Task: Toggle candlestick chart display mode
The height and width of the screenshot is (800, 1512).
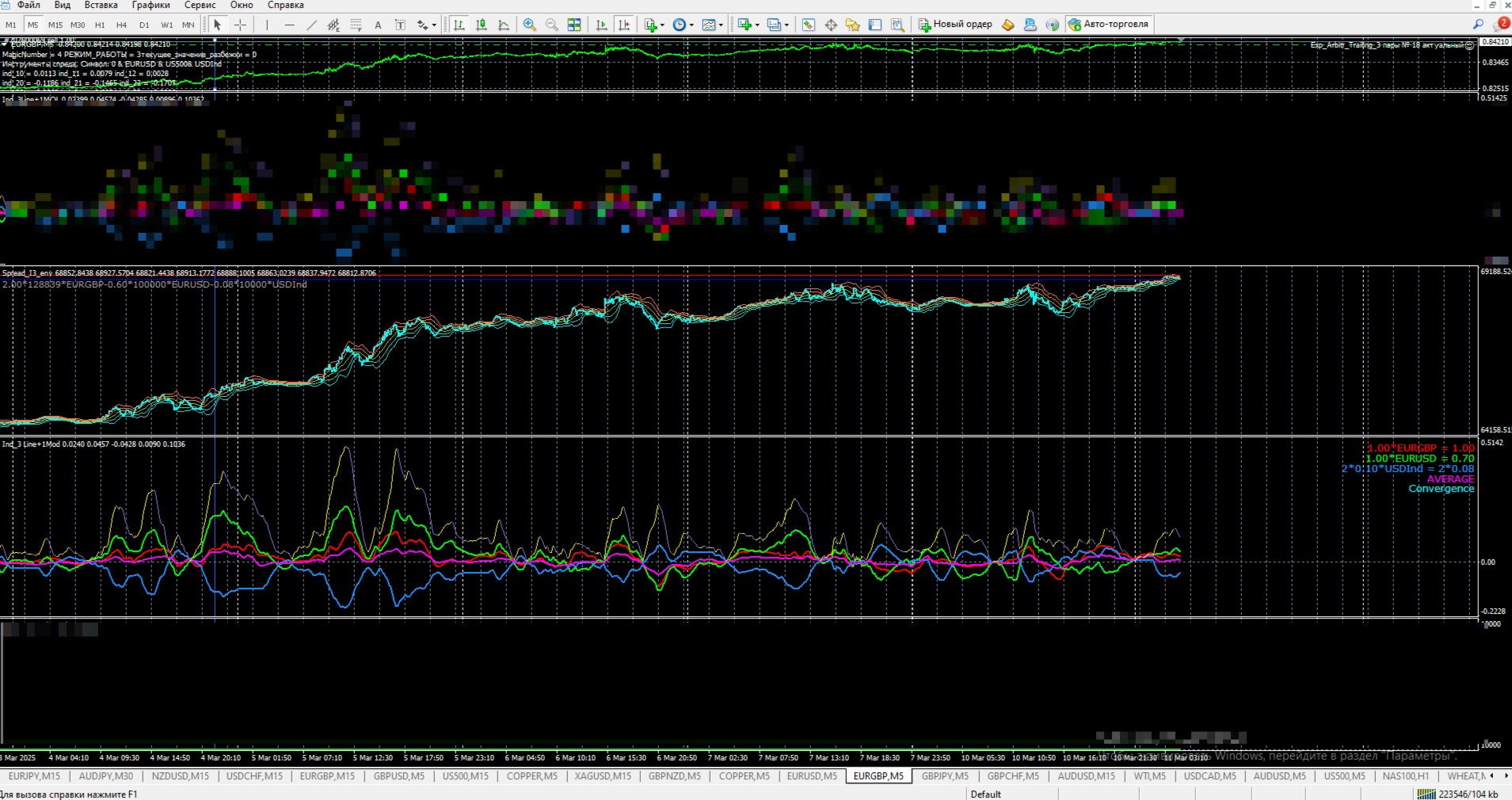Action: 481,25
